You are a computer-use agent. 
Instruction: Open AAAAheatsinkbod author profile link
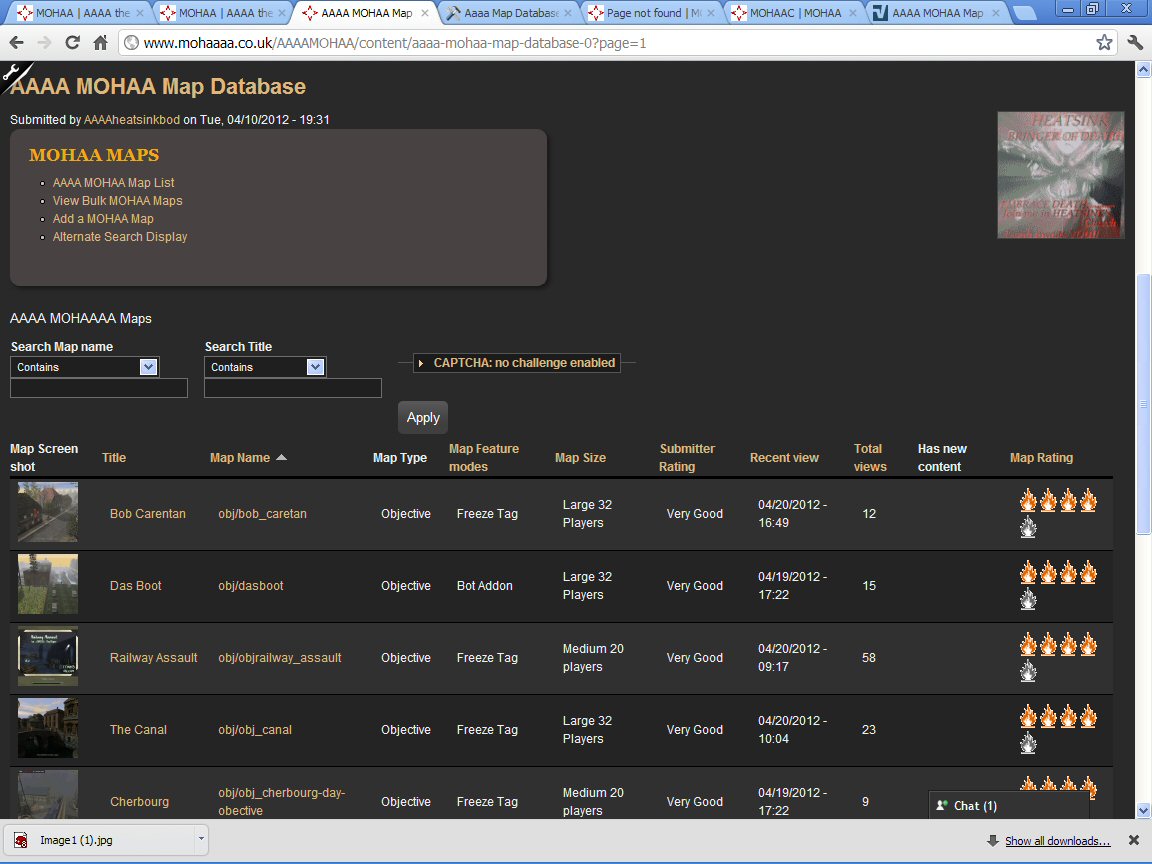tap(132, 120)
